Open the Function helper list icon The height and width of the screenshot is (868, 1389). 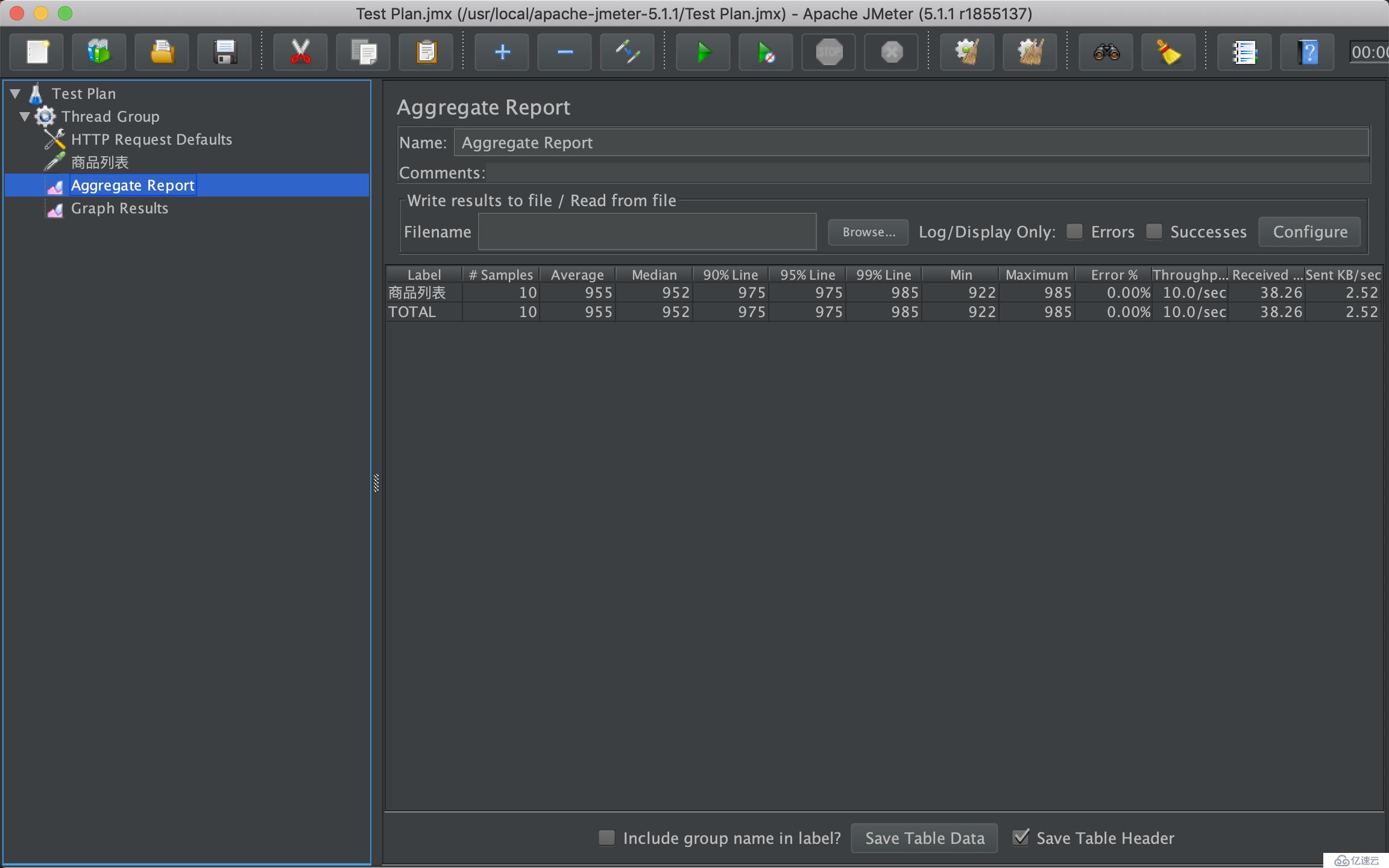pos(1244,52)
